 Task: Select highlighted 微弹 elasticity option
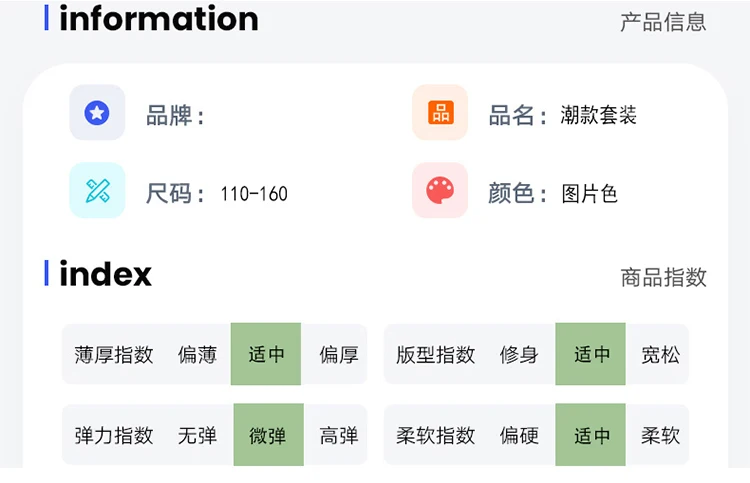(268, 435)
